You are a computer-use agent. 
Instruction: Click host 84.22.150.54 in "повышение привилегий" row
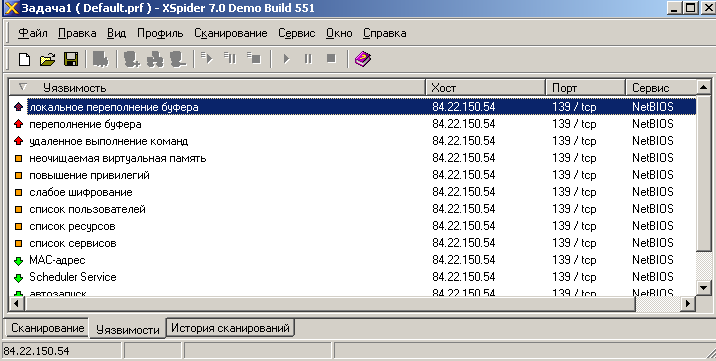tap(463, 175)
